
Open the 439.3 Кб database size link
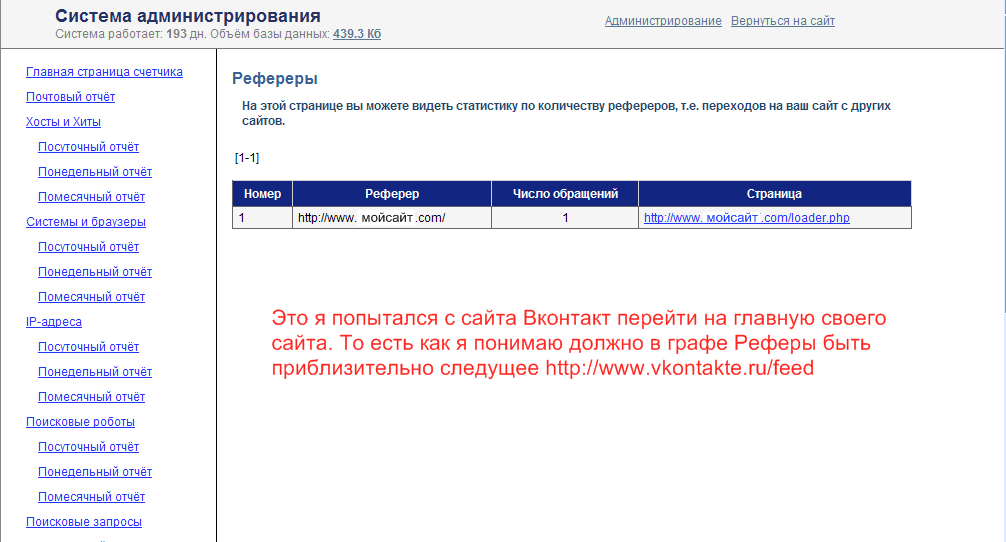click(x=357, y=34)
